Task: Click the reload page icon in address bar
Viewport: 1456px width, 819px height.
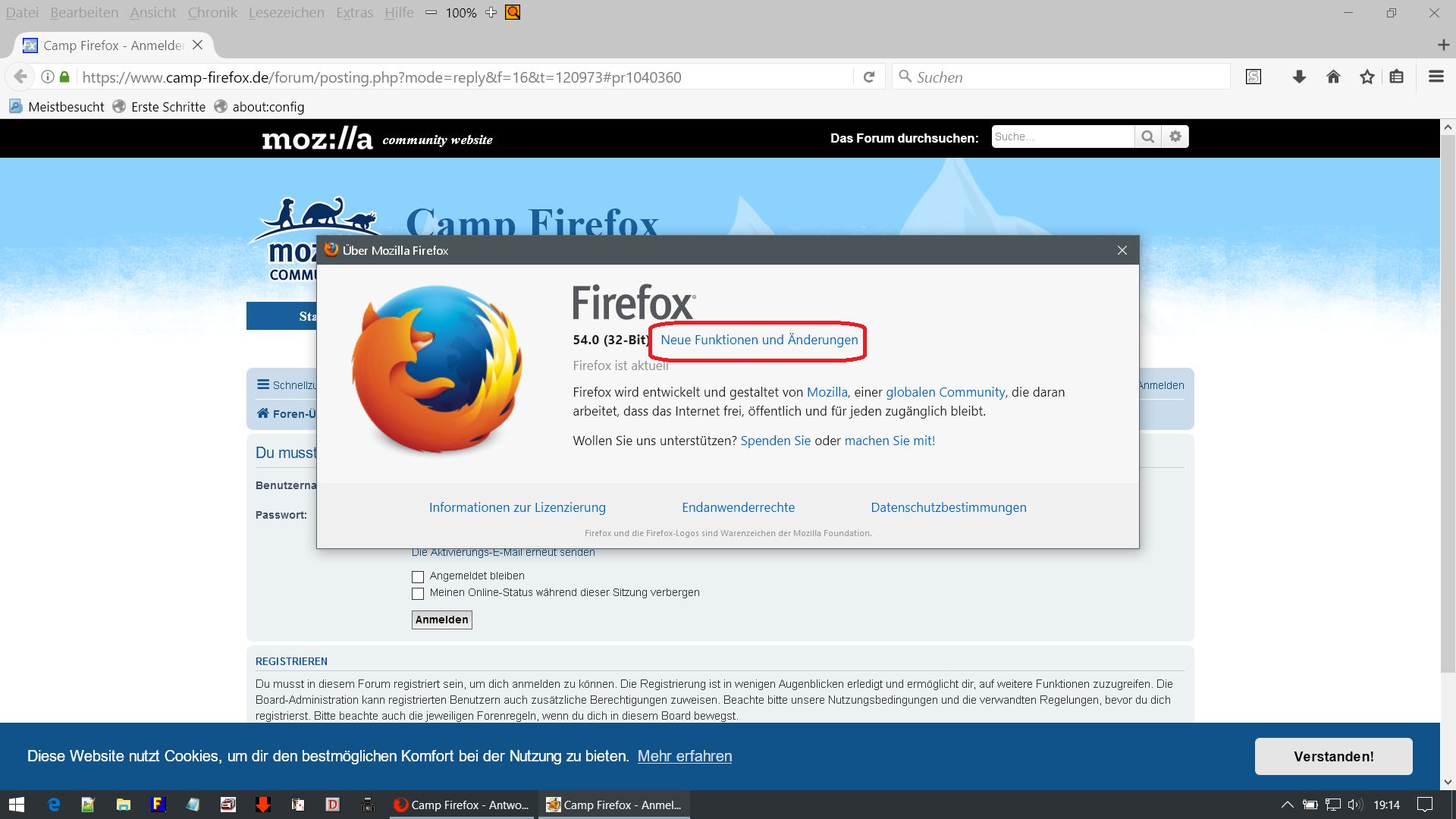Action: [869, 77]
